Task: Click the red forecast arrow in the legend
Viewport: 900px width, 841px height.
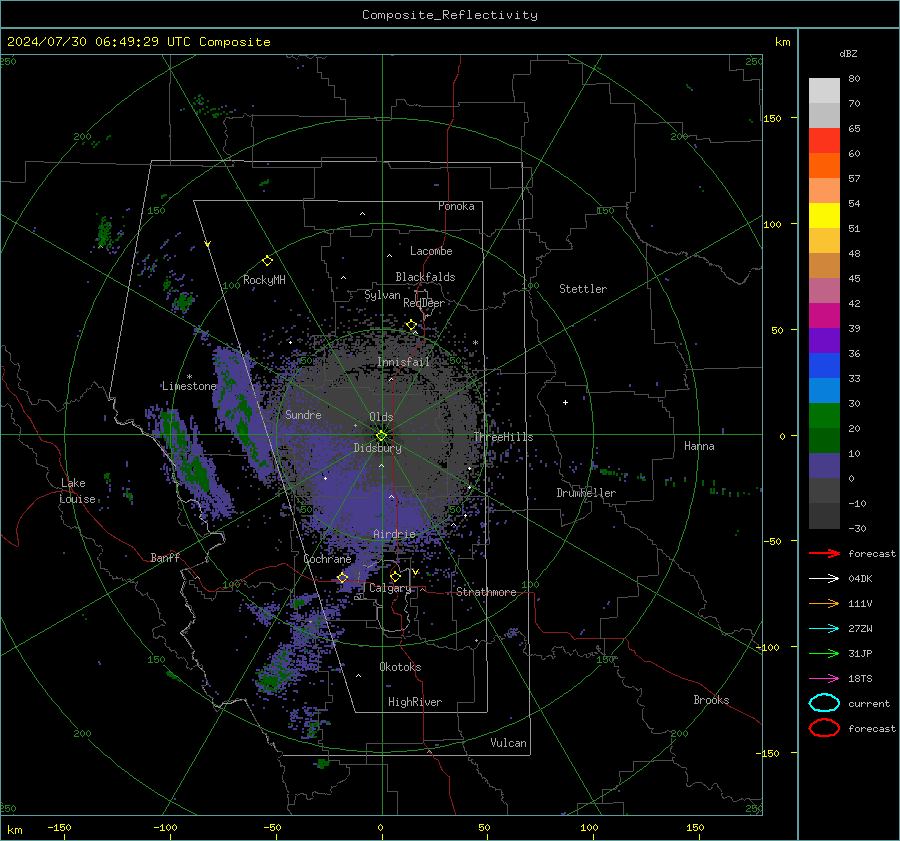Action: point(824,553)
